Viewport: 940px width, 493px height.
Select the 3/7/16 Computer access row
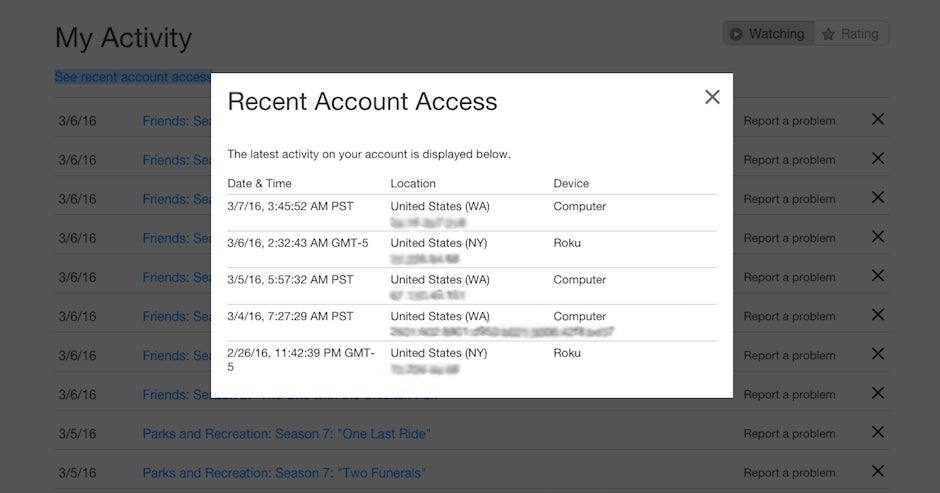click(472, 213)
